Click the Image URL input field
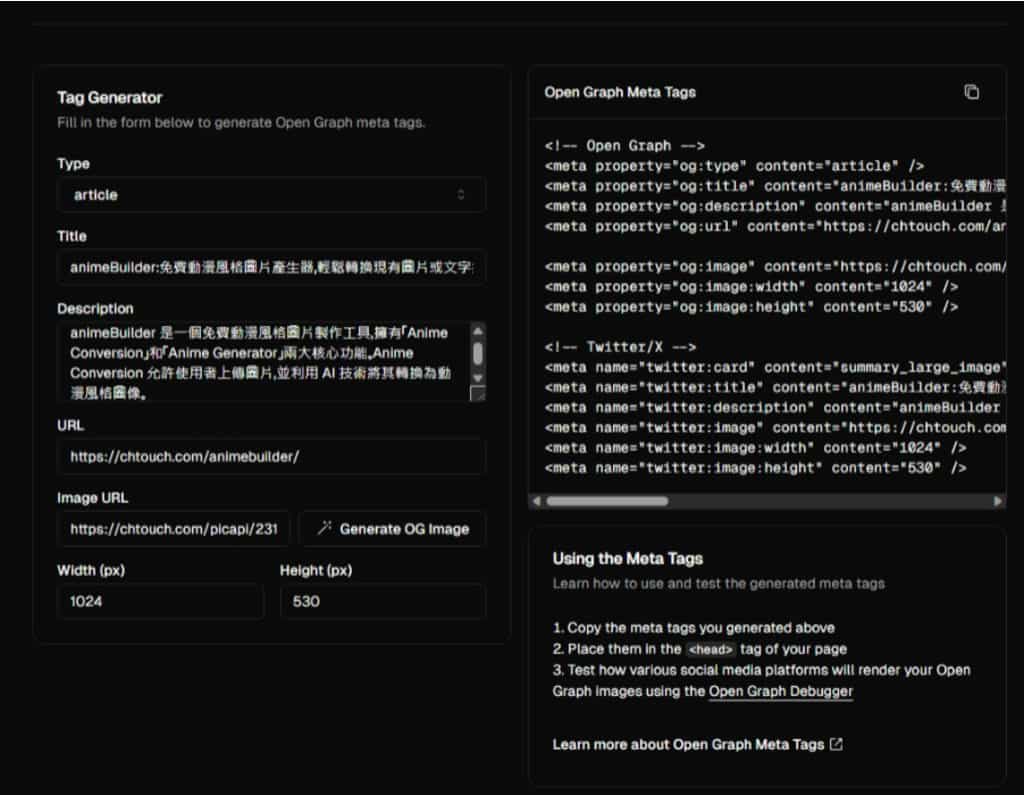Screen dimensions: 1024x795 174,529
